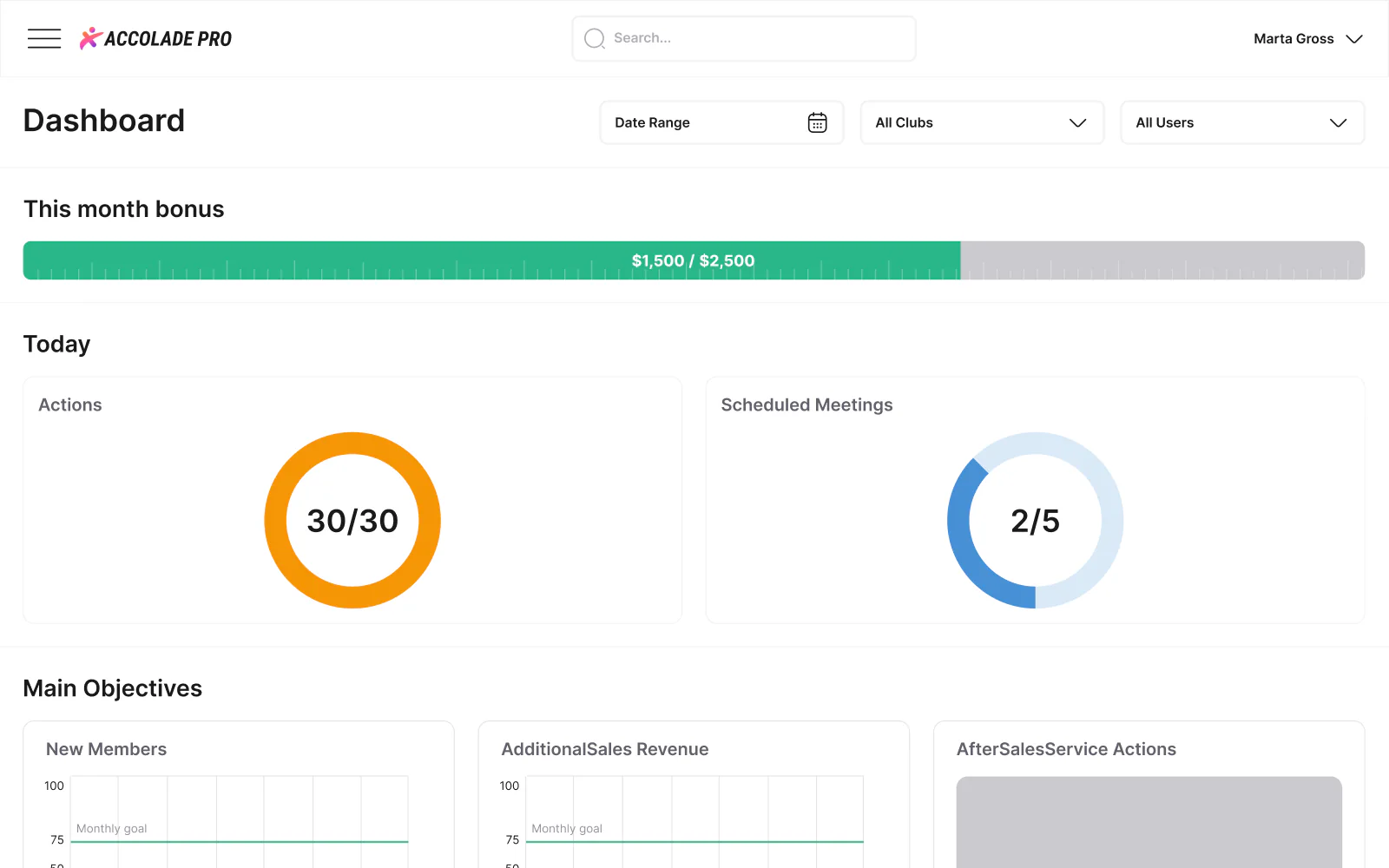Click the monthly bonus progress bar
1389x868 pixels.
[x=694, y=260]
